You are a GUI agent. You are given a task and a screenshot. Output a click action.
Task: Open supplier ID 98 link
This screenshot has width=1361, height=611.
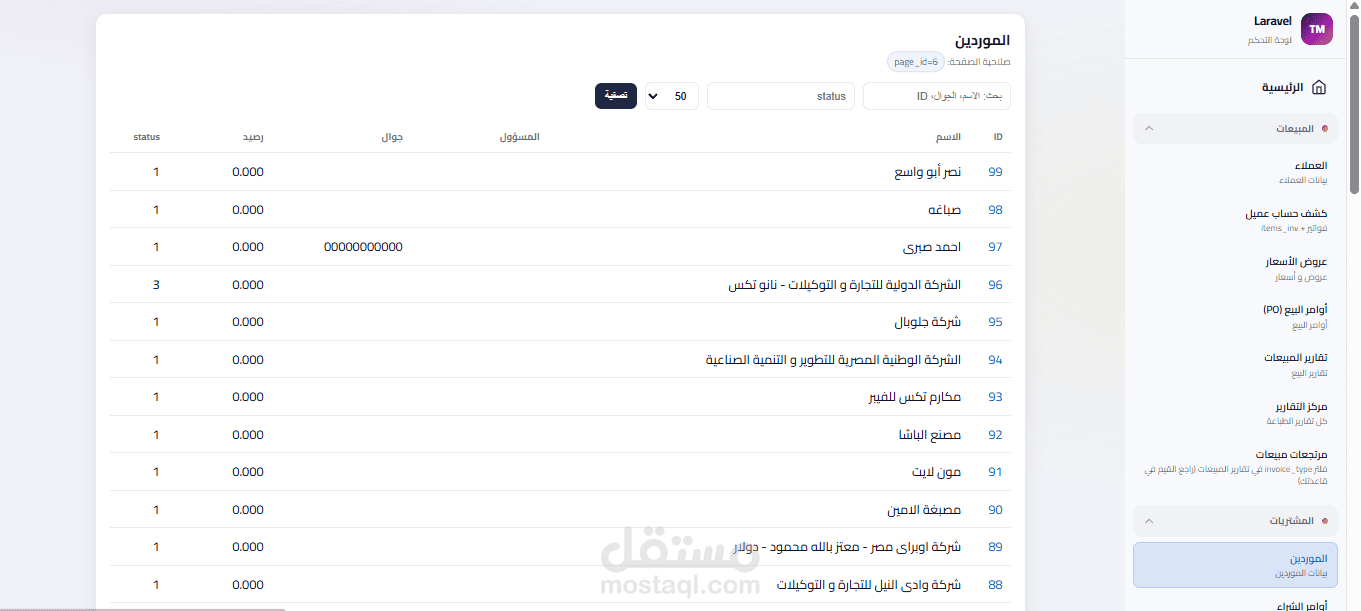point(995,210)
